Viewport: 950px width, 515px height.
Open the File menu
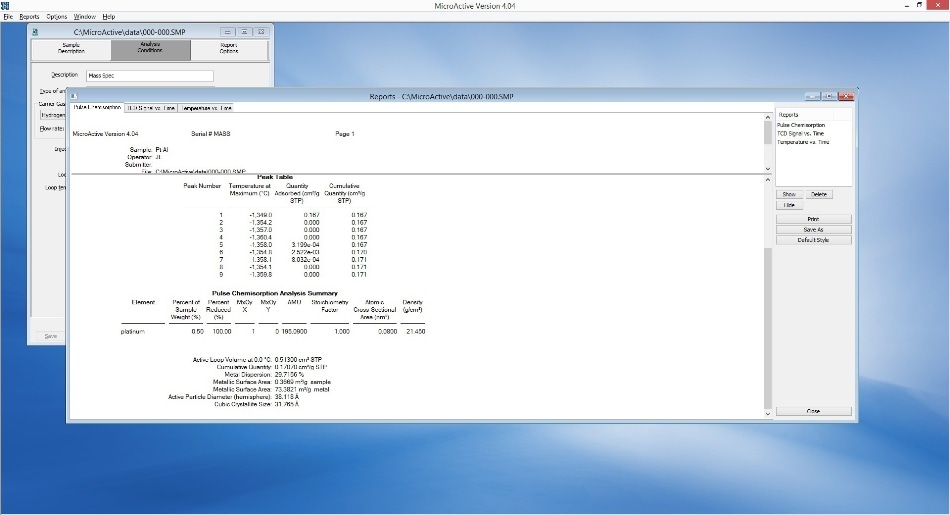[x=8, y=17]
